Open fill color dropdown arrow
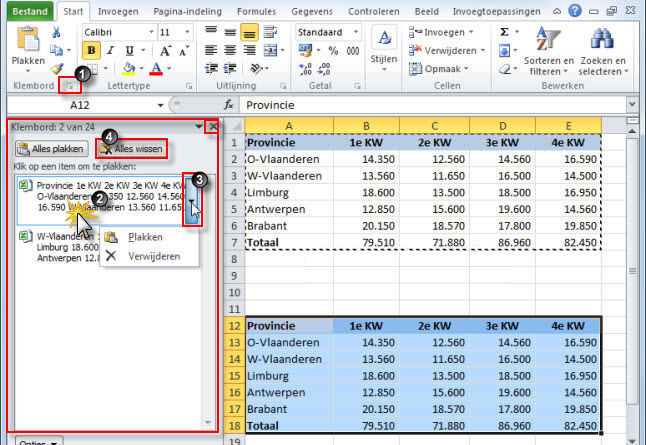This screenshot has width=646, height=445. pos(141,68)
